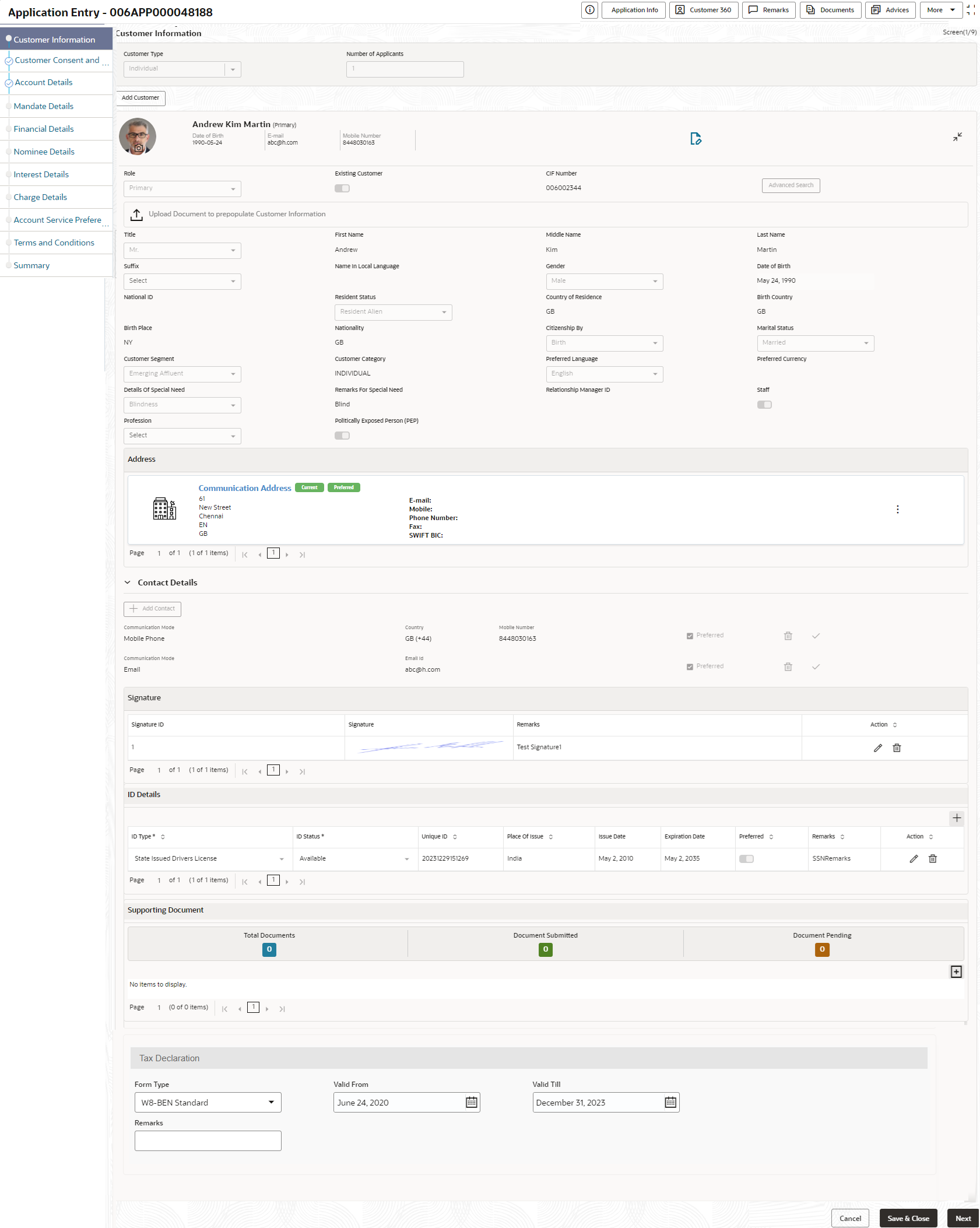Delete the Test Signature1 row

pyautogui.click(x=897, y=748)
